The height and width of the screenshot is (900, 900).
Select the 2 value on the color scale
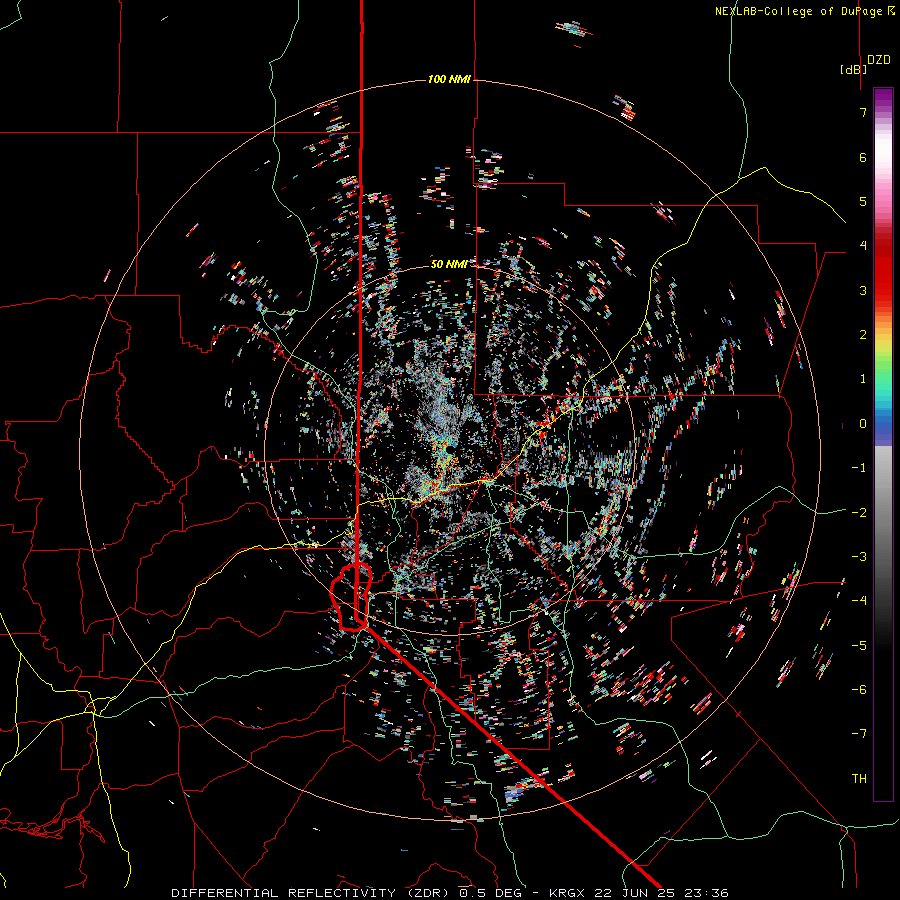click(x=863, y=335)
